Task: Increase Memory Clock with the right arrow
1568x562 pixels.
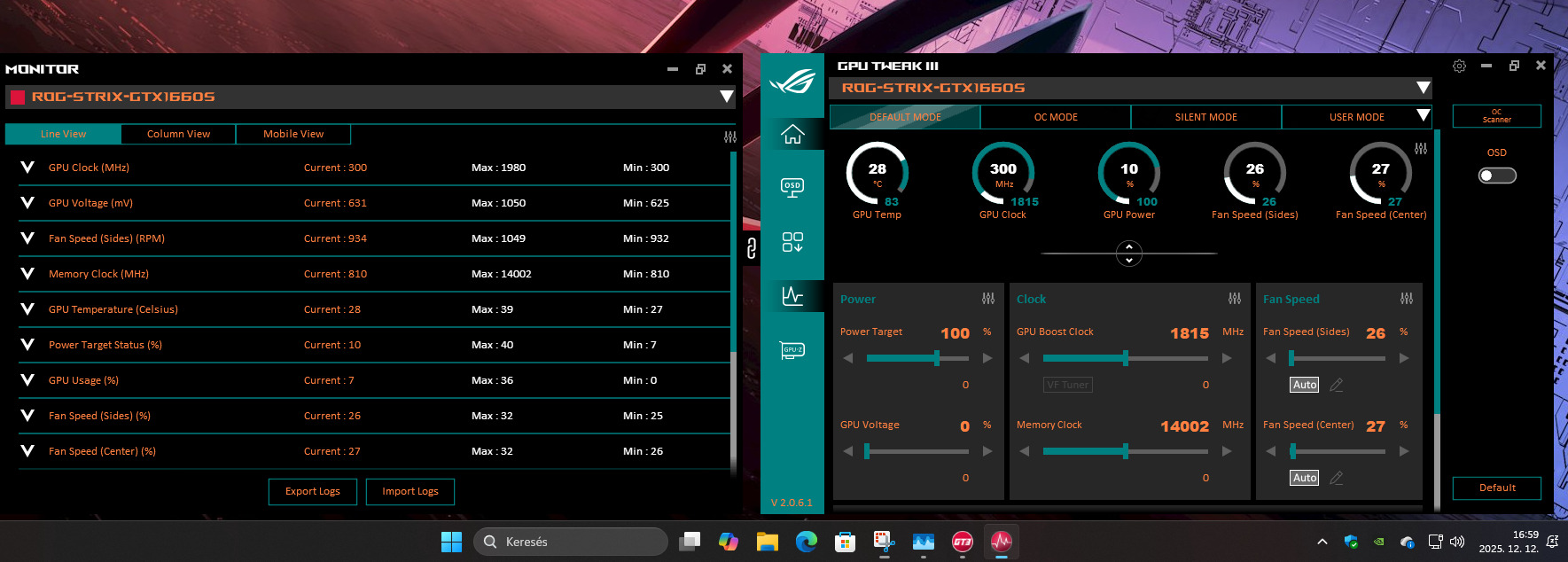Action: tap(1227, 451)
